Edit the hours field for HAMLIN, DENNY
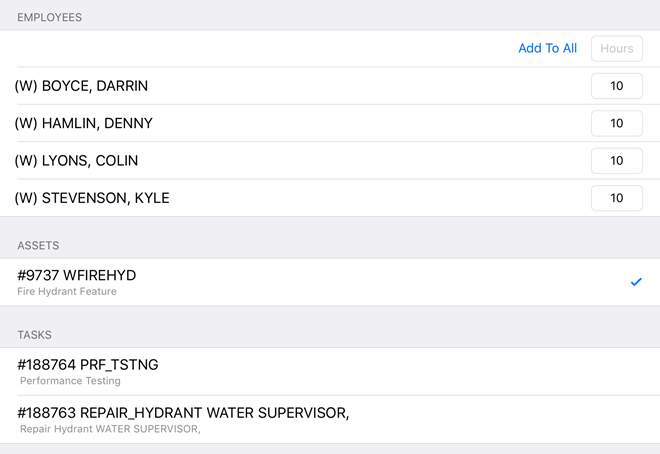The width and height of the screenshot is (660, 454). click(x=616, y=123)
